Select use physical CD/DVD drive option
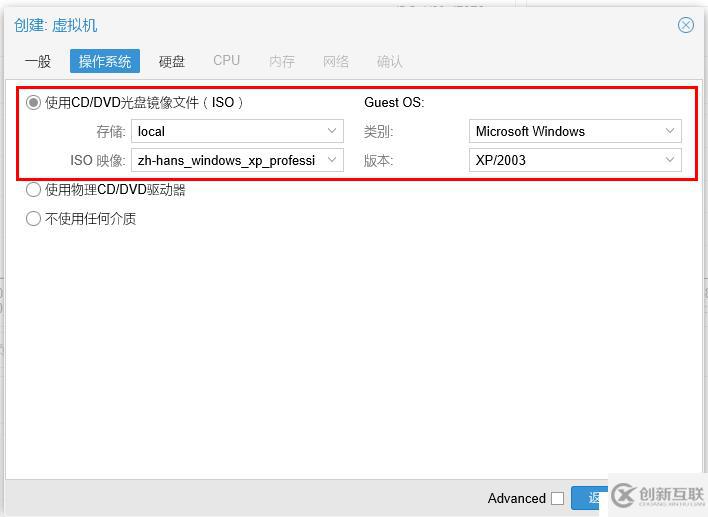The image size is (708, 517). (x=33, y=190)
